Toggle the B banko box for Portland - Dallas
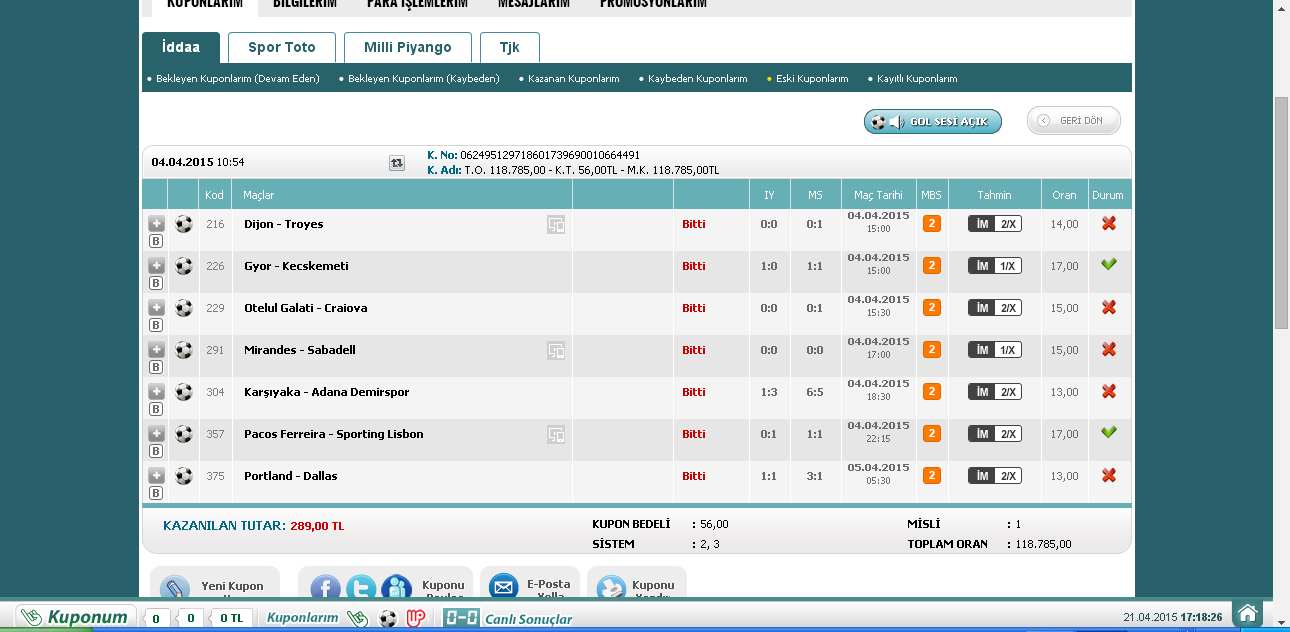The width and height of the screenshot is (1290, 632). [x=156, y=493]
